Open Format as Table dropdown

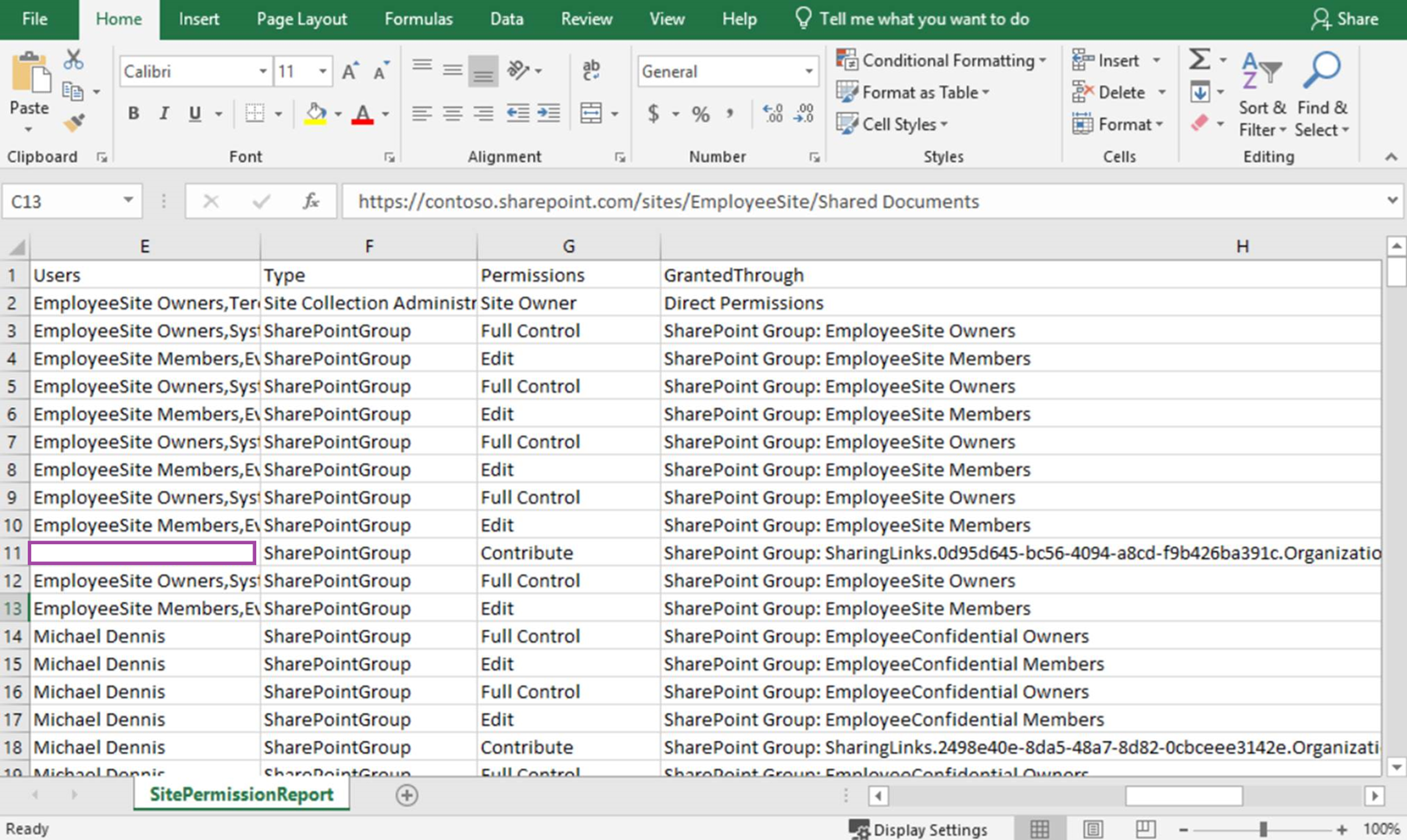point(913,92)
